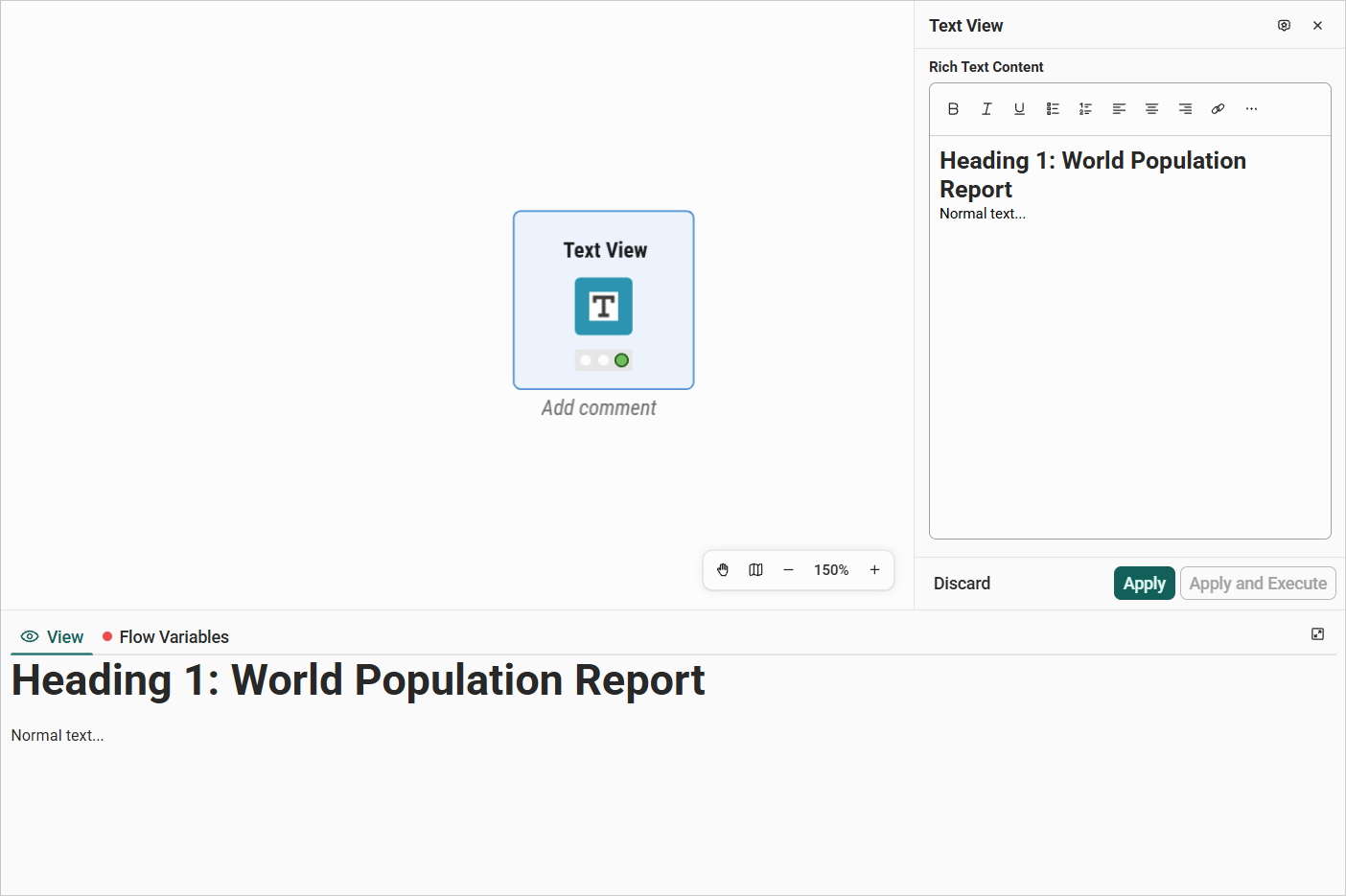The image size is (1346, 896).
Task: Zoom in on the workflow canvas
Action: click(x=874, y=570)
